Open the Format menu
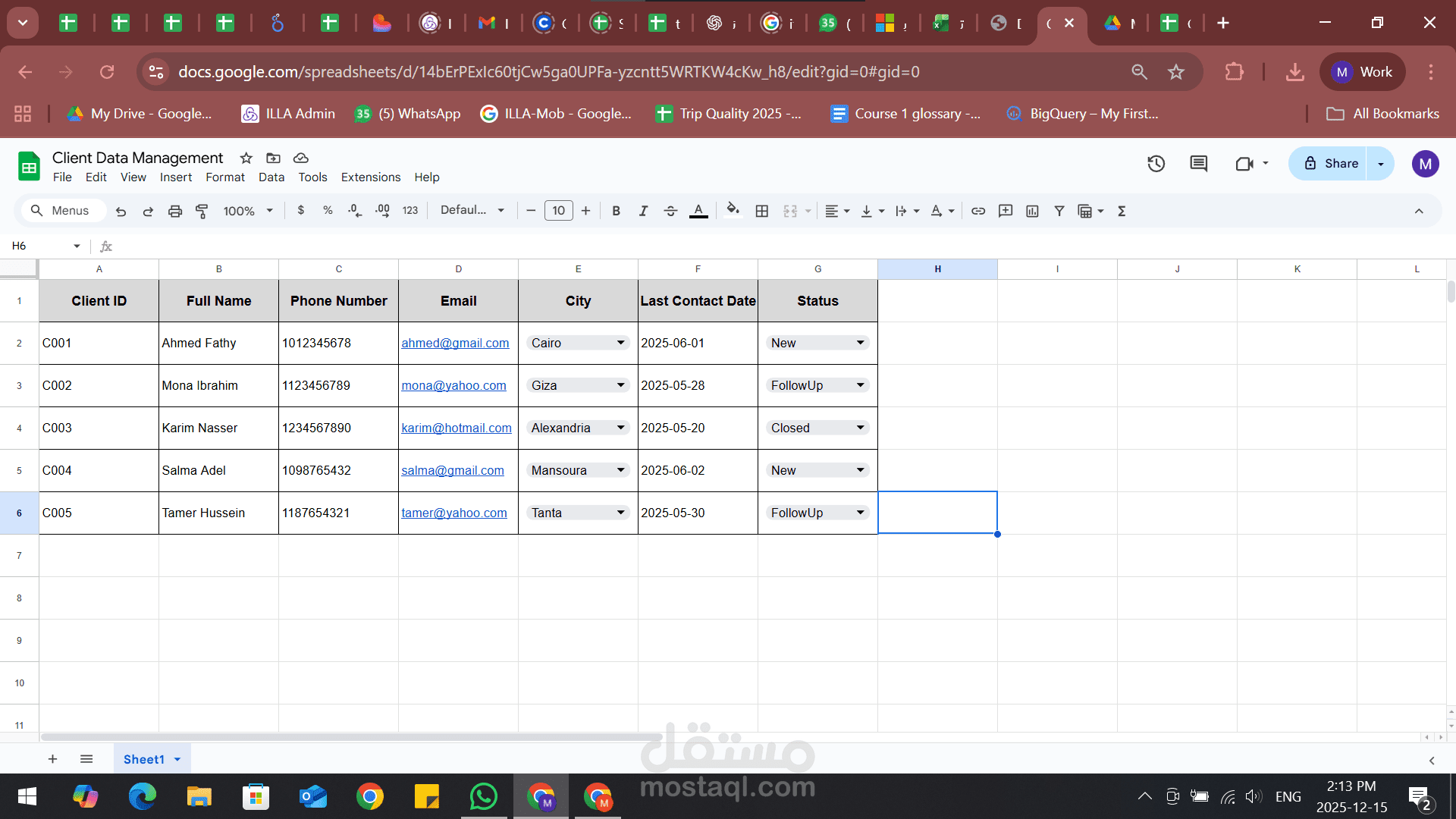The width and height of the screenshot is (1456, 819). pyautogui.click(x=224, y=177)
